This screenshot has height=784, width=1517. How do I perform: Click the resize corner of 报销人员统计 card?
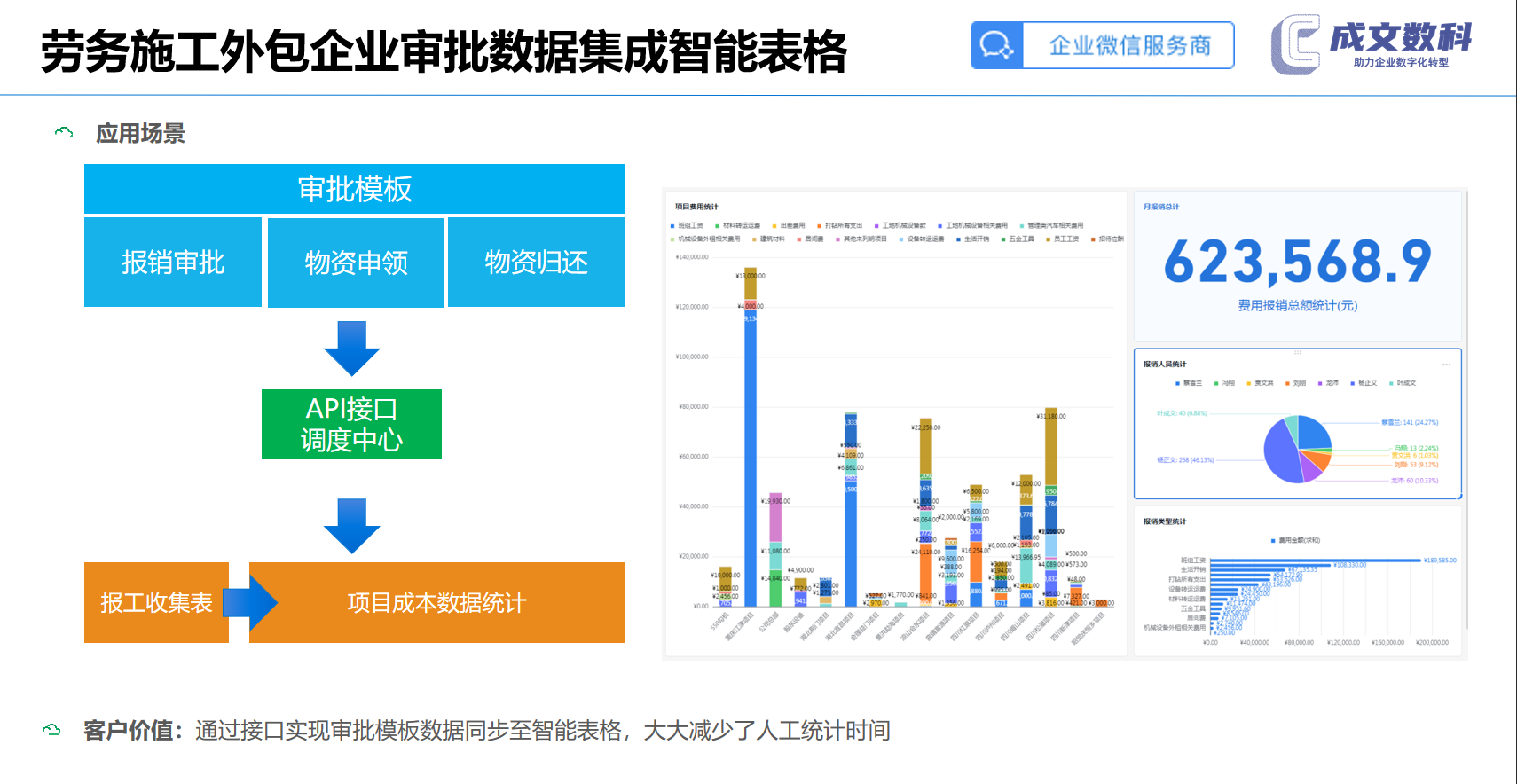point(1458,497)
